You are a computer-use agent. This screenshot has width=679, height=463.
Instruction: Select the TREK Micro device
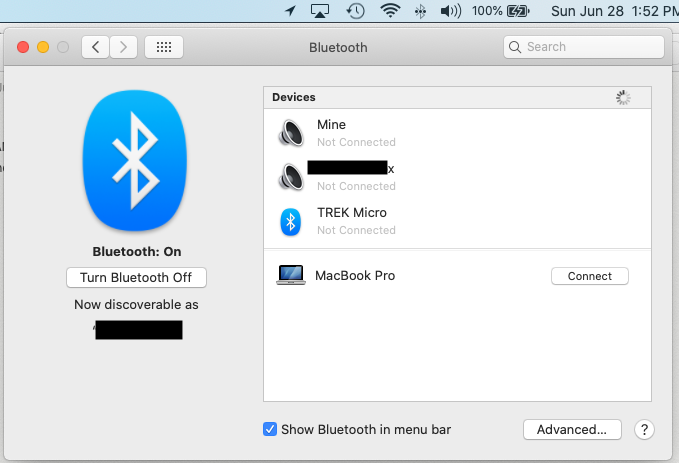coord(457,221)
